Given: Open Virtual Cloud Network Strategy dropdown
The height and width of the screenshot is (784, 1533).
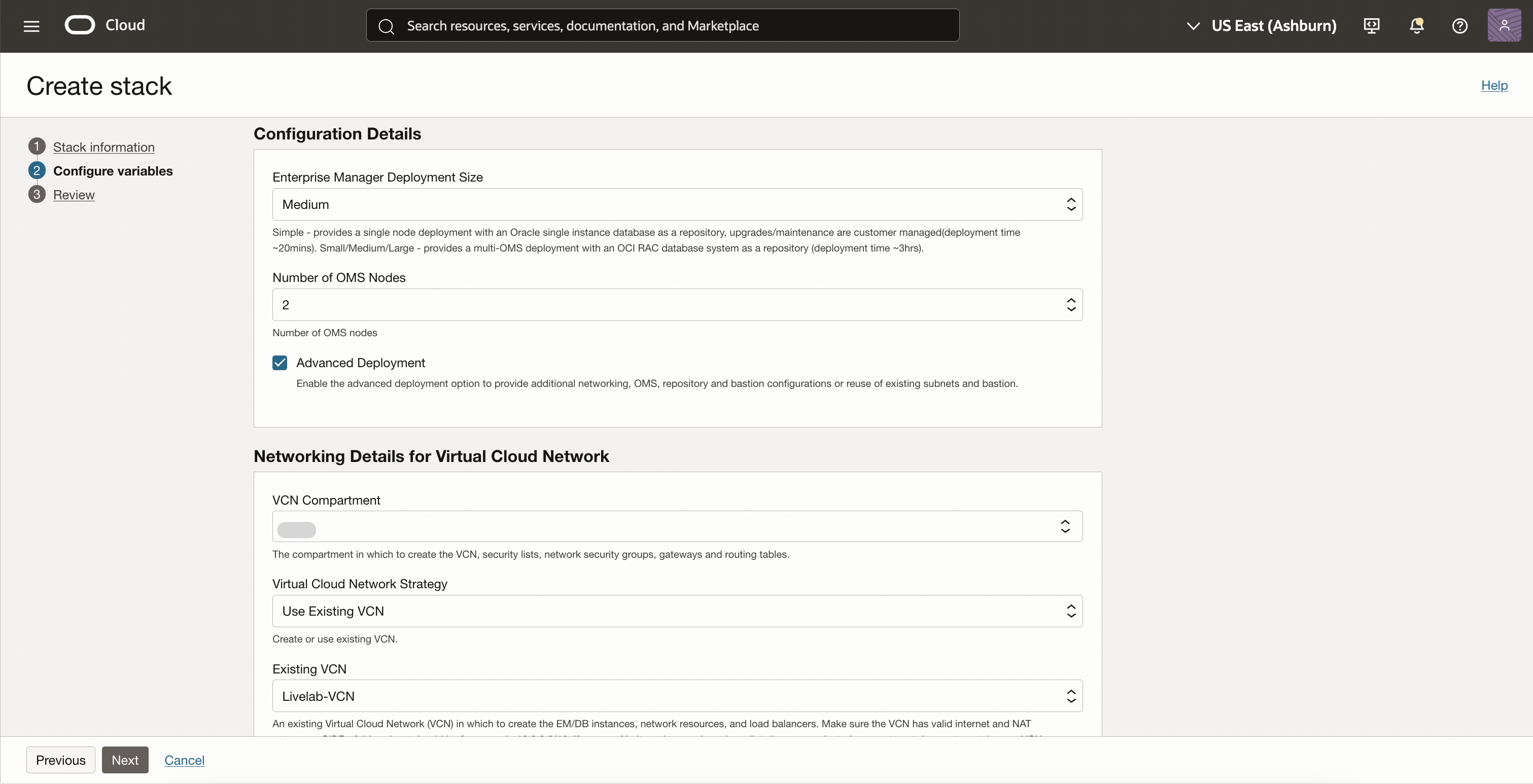Looking at the screenshot, I should (677, 612).
